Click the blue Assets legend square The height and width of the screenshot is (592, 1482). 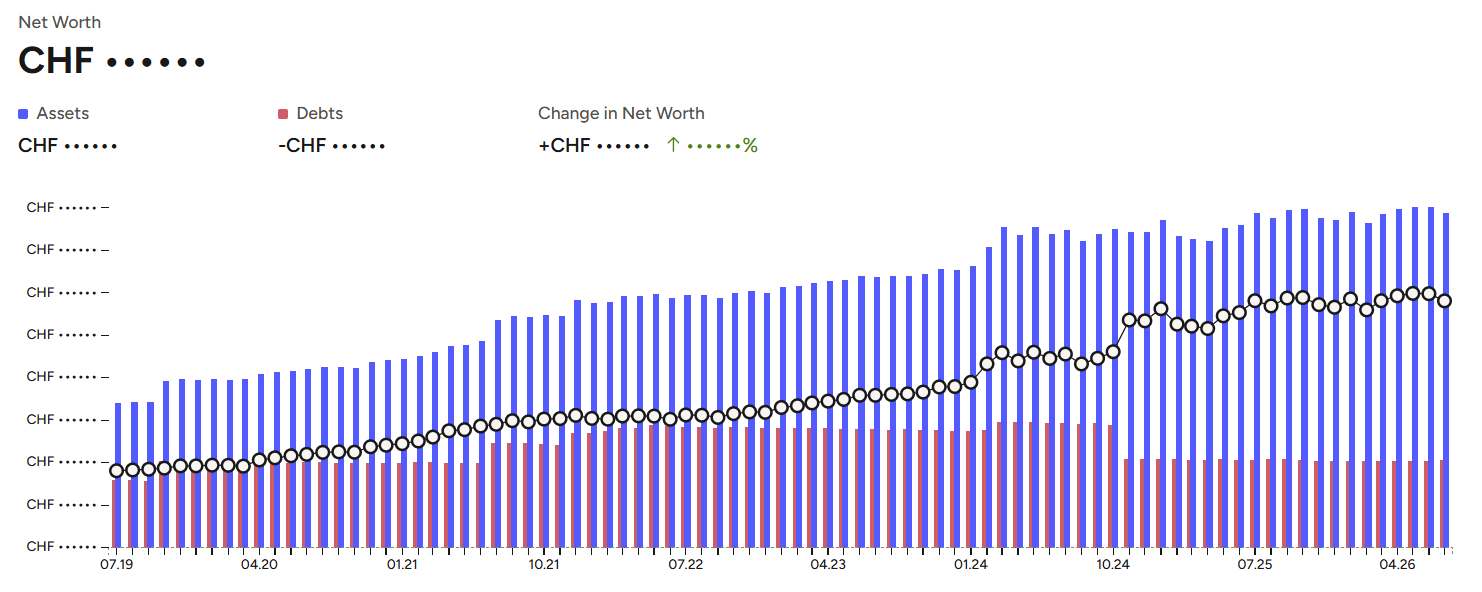tap(23, 114)
